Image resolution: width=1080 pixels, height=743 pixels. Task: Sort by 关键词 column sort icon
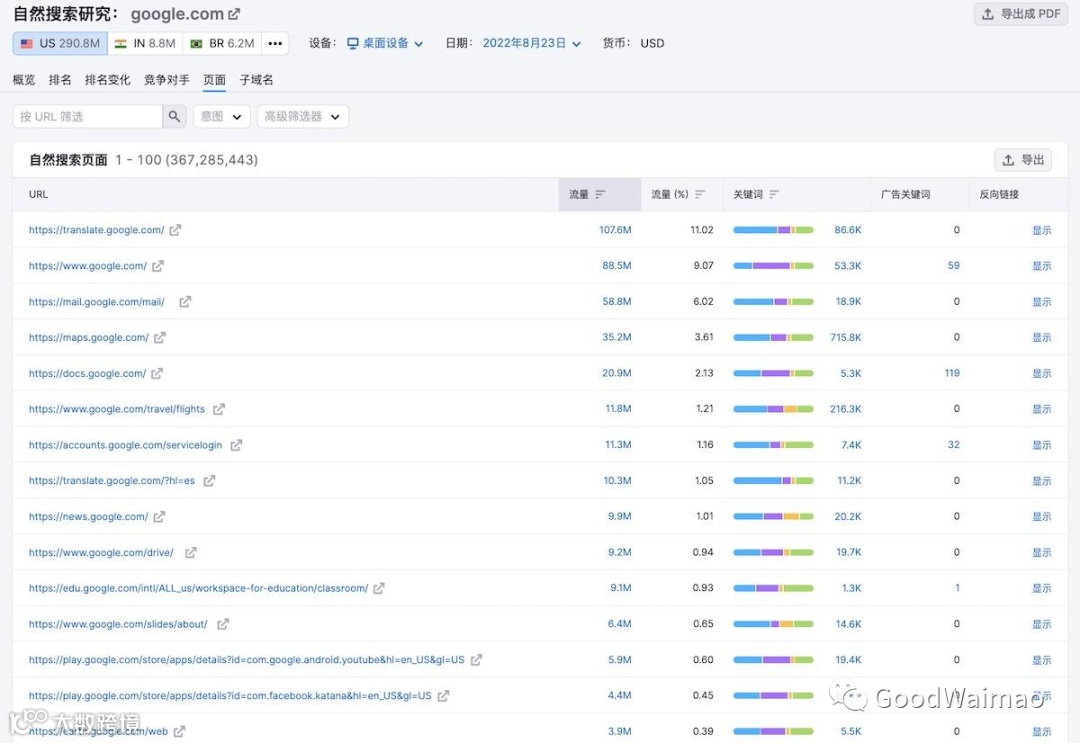tap(774, 194)
